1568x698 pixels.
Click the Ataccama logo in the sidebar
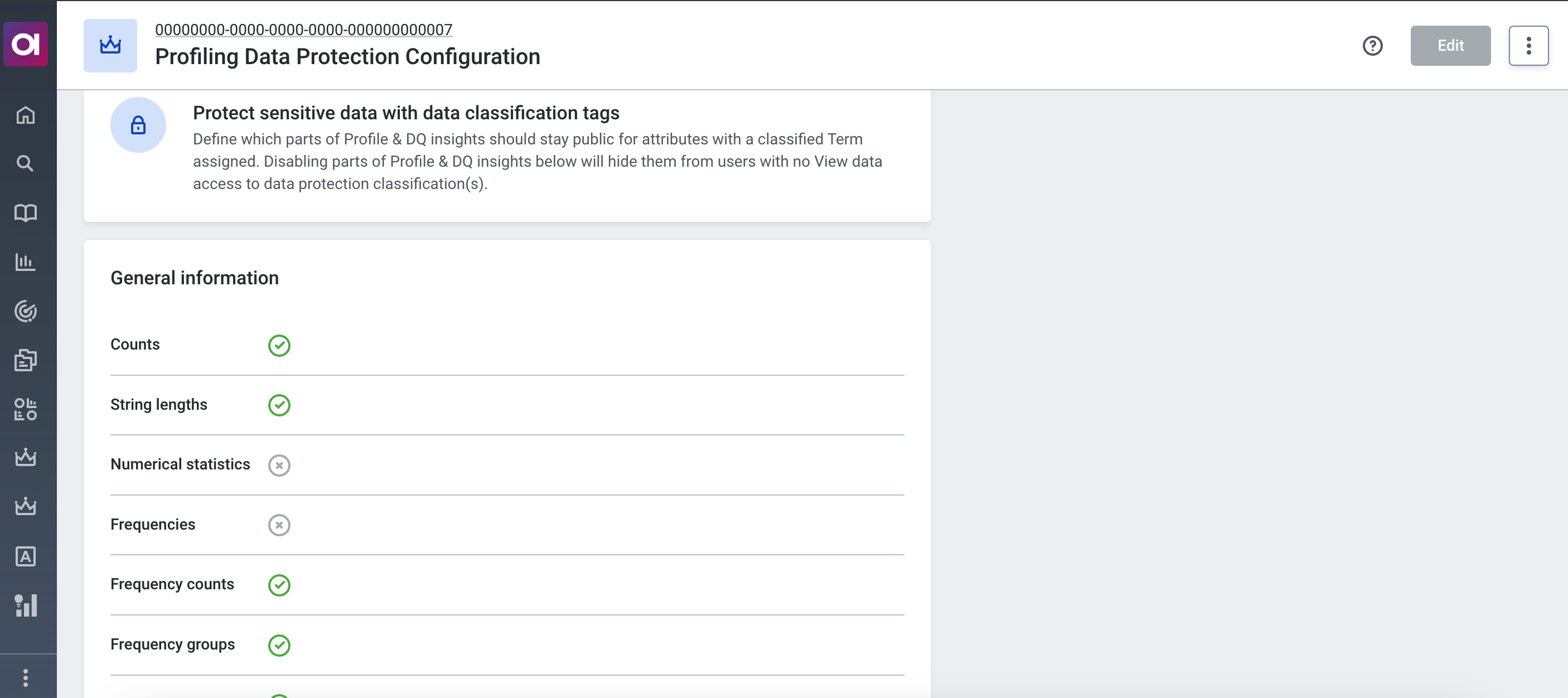pos(26,44)
